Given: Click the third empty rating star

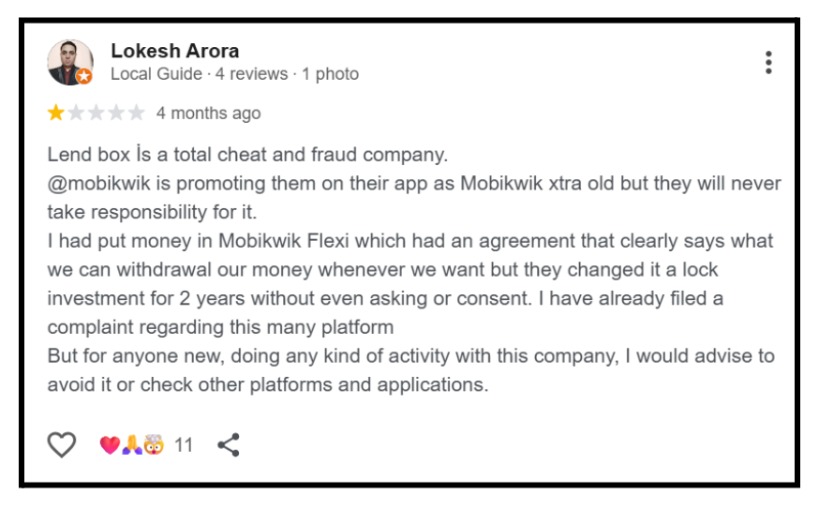Looking at the screenshot, I should (x=96, y=113).
